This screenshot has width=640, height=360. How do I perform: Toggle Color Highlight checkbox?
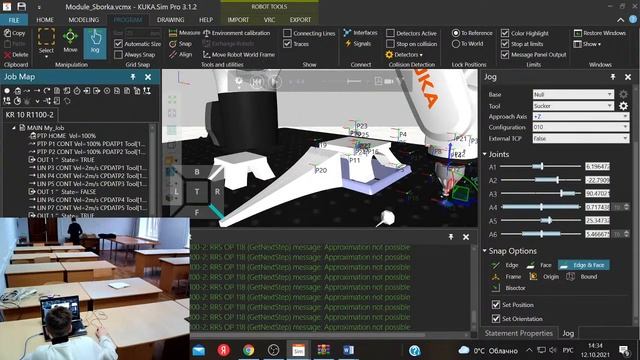[x=505, y=33]
